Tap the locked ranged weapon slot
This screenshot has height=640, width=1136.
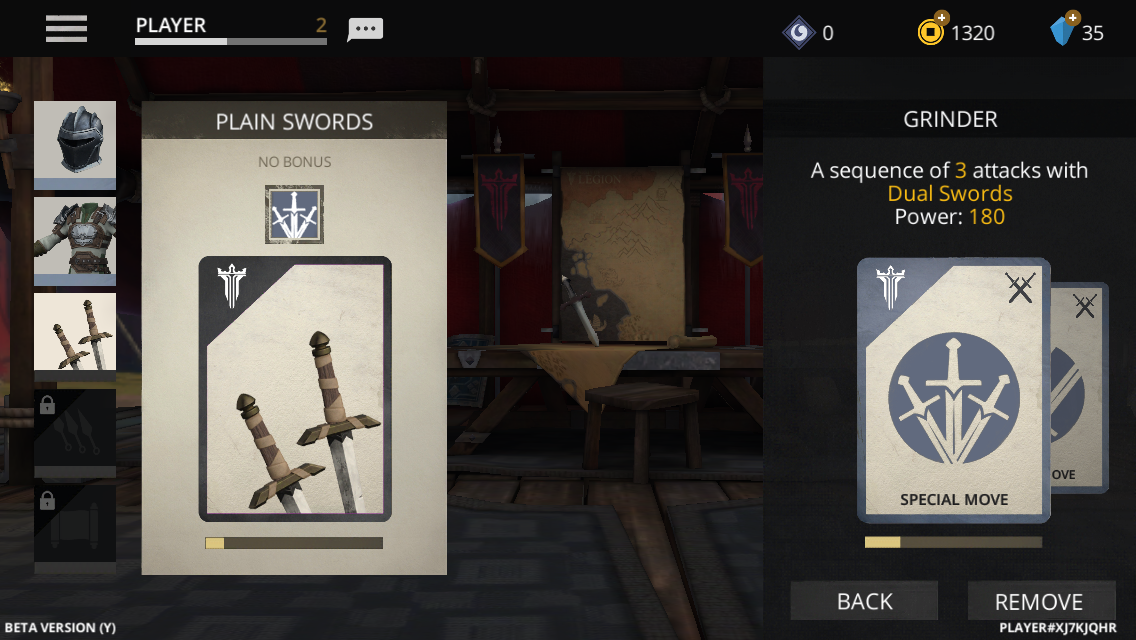click(75, 433)
